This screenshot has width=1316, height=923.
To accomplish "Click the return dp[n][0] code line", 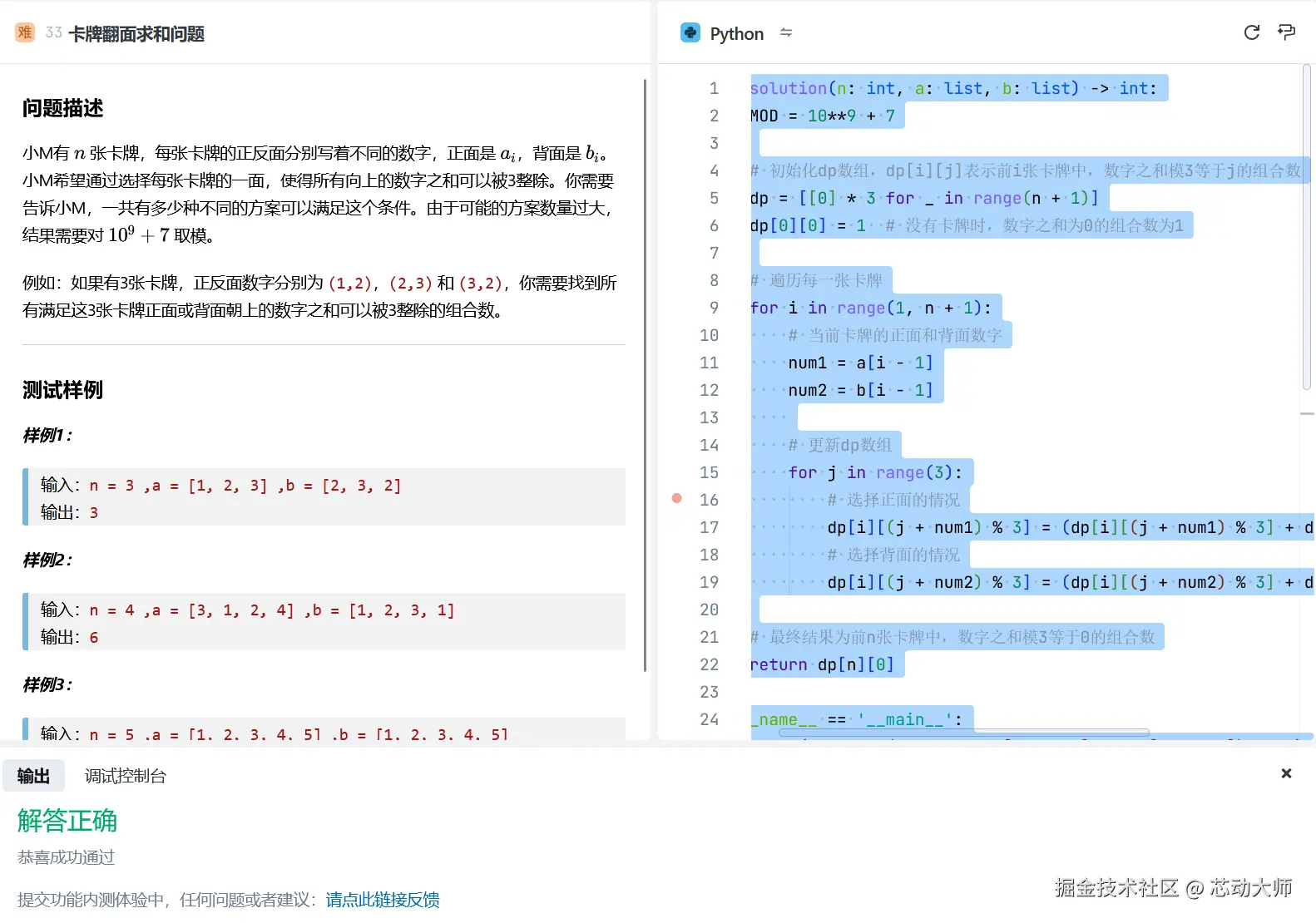I will [822, 664].
